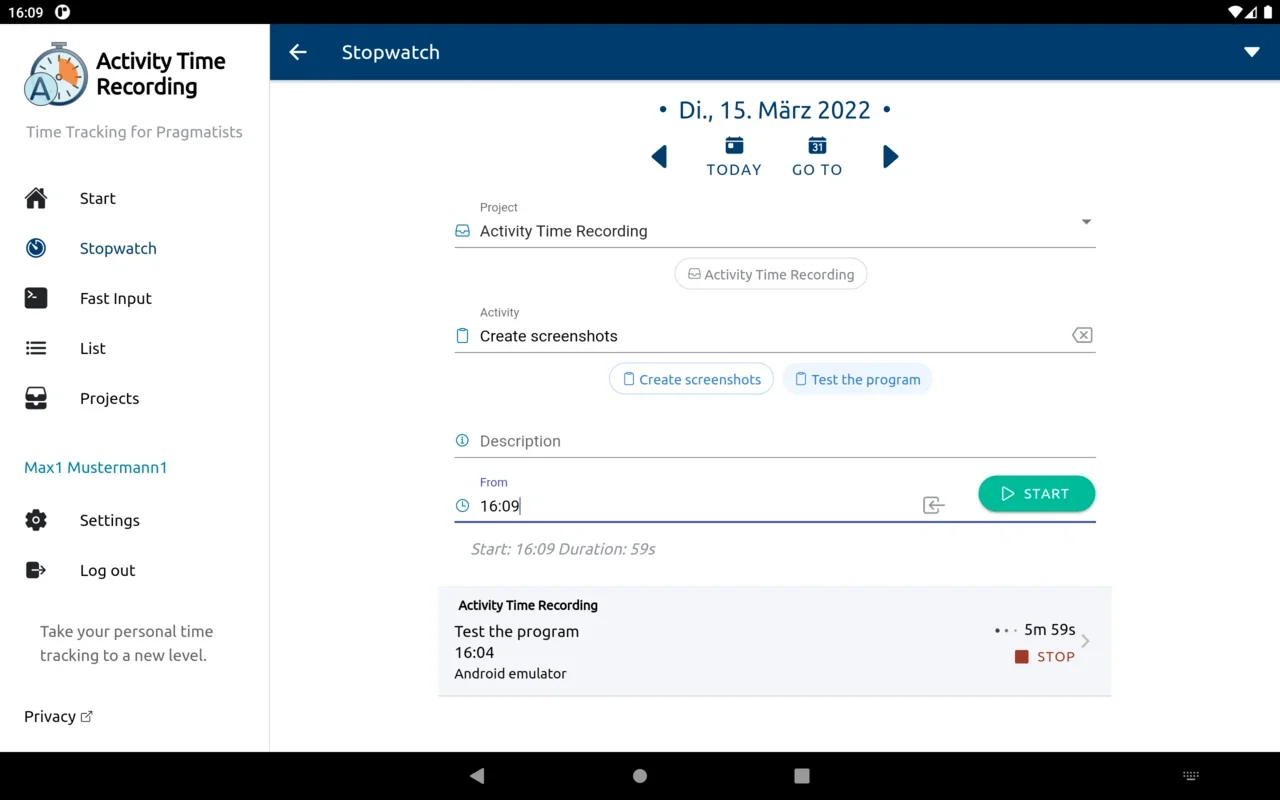Screen dimensions: 1280x800
Task: Open entry details via chevron arrow
Action: tap(1085, 641)
